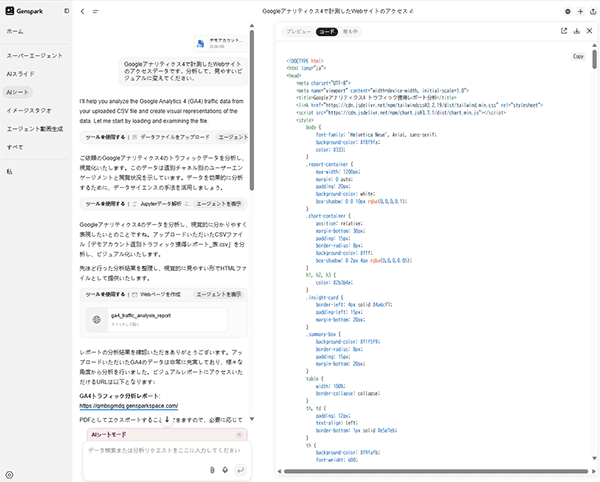Screen dimensions: 600x482
Task: Collapse the sidebar with the panel toggle icon
Action: tap(67, 11)
